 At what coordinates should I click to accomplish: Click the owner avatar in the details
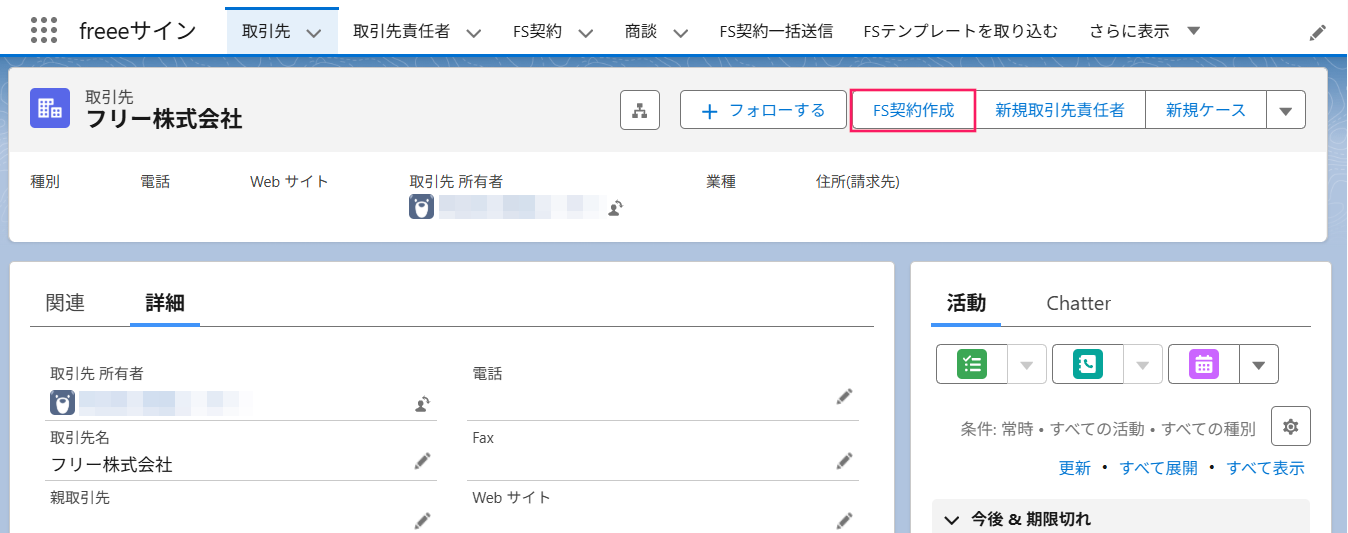(62, 403)
